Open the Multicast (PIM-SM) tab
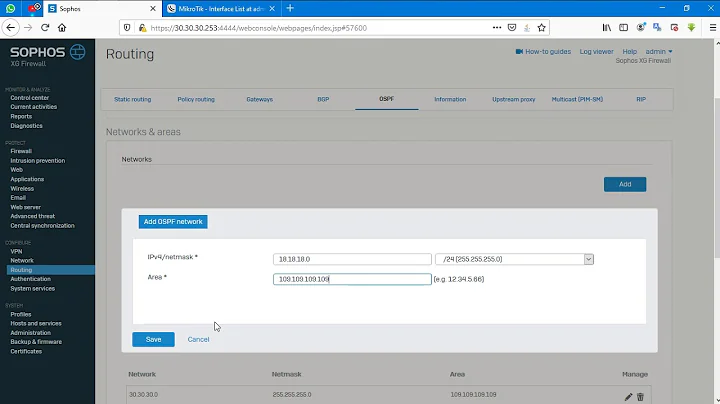720x404 pixels. pos(577,99)
